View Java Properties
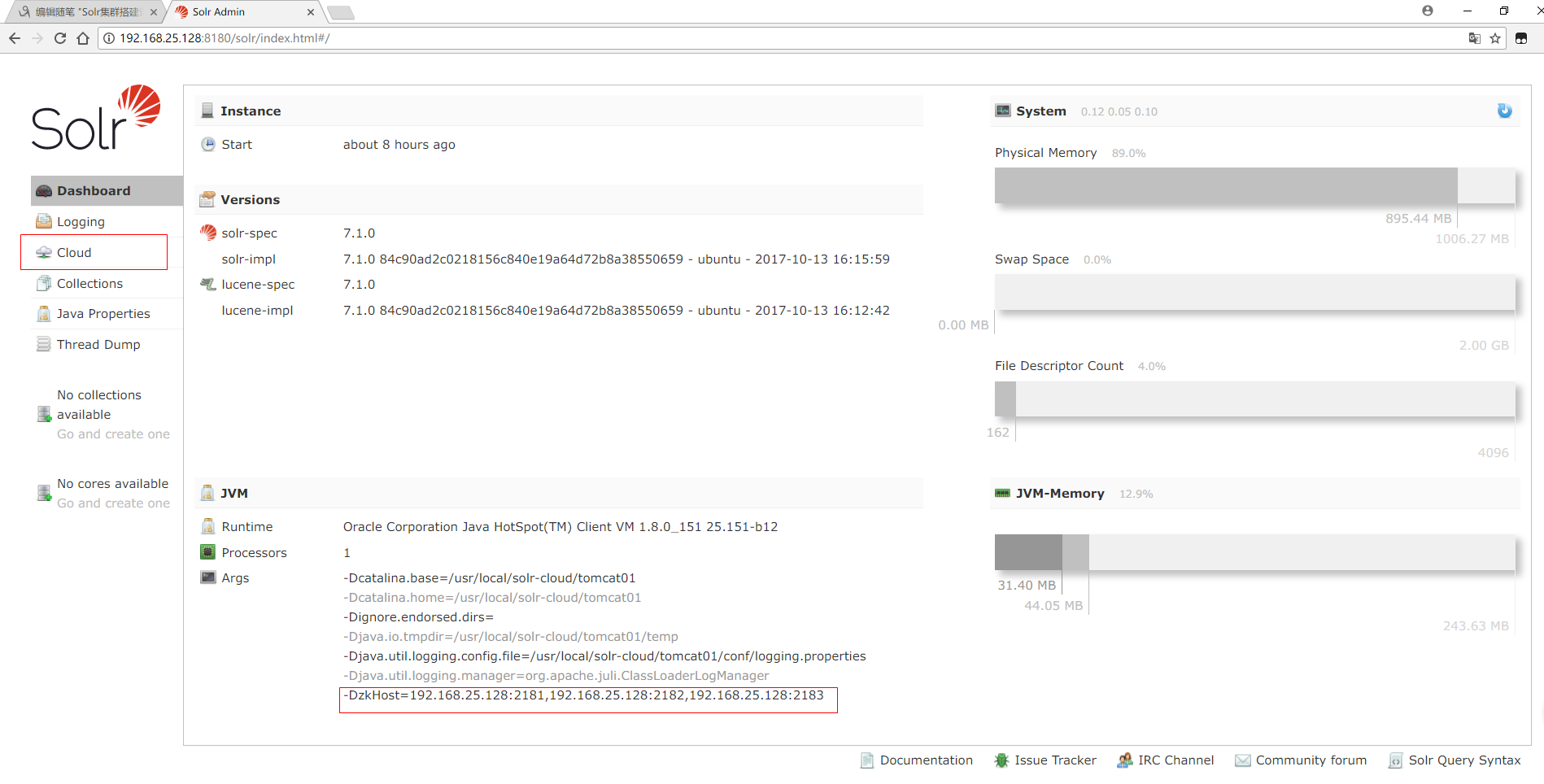The height and width of the screenshot is (784, 1544). click(102, 313)
